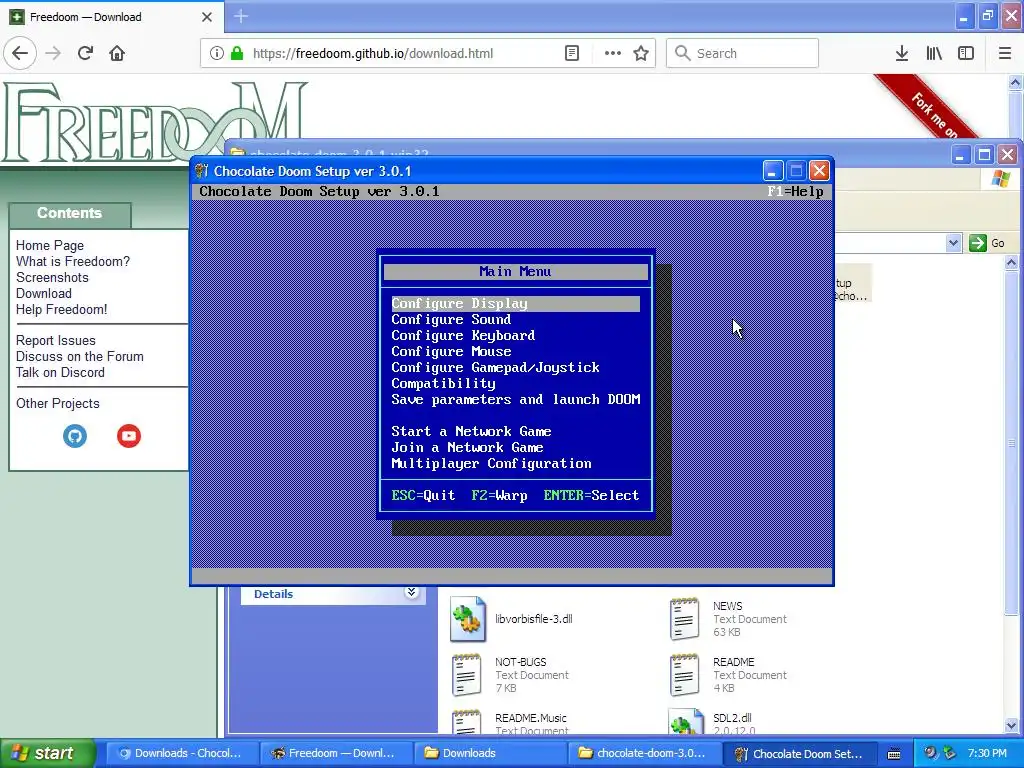The image size is (1024, 768).
Task: Click F1=Help in setup header
Action: tap(795, 191)
